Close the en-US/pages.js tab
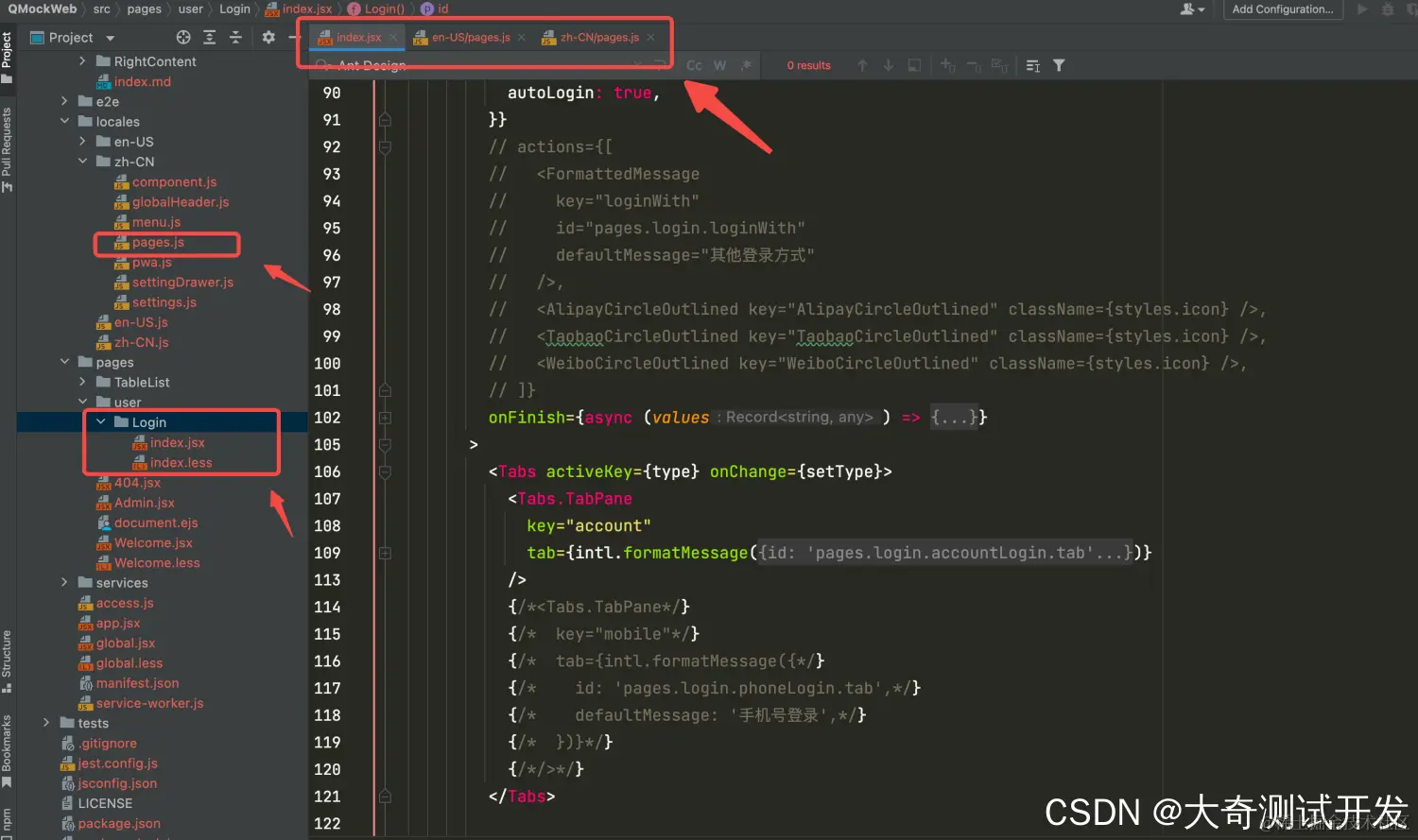The height and width of the screenshot is (840, 1418). (521, 38)
